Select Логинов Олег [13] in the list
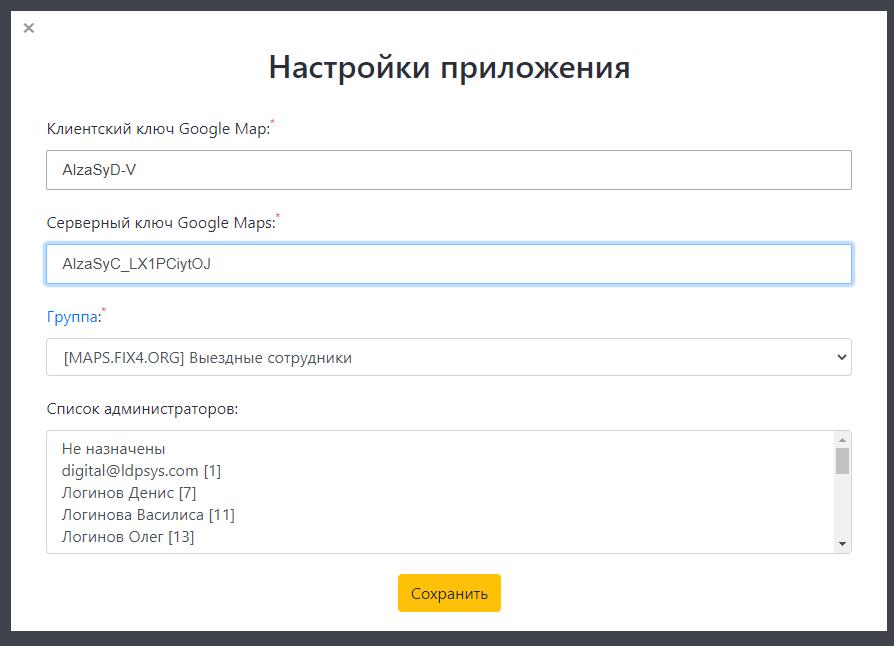The height and width of the screenshot is (646, 894). tap(127, 536)
